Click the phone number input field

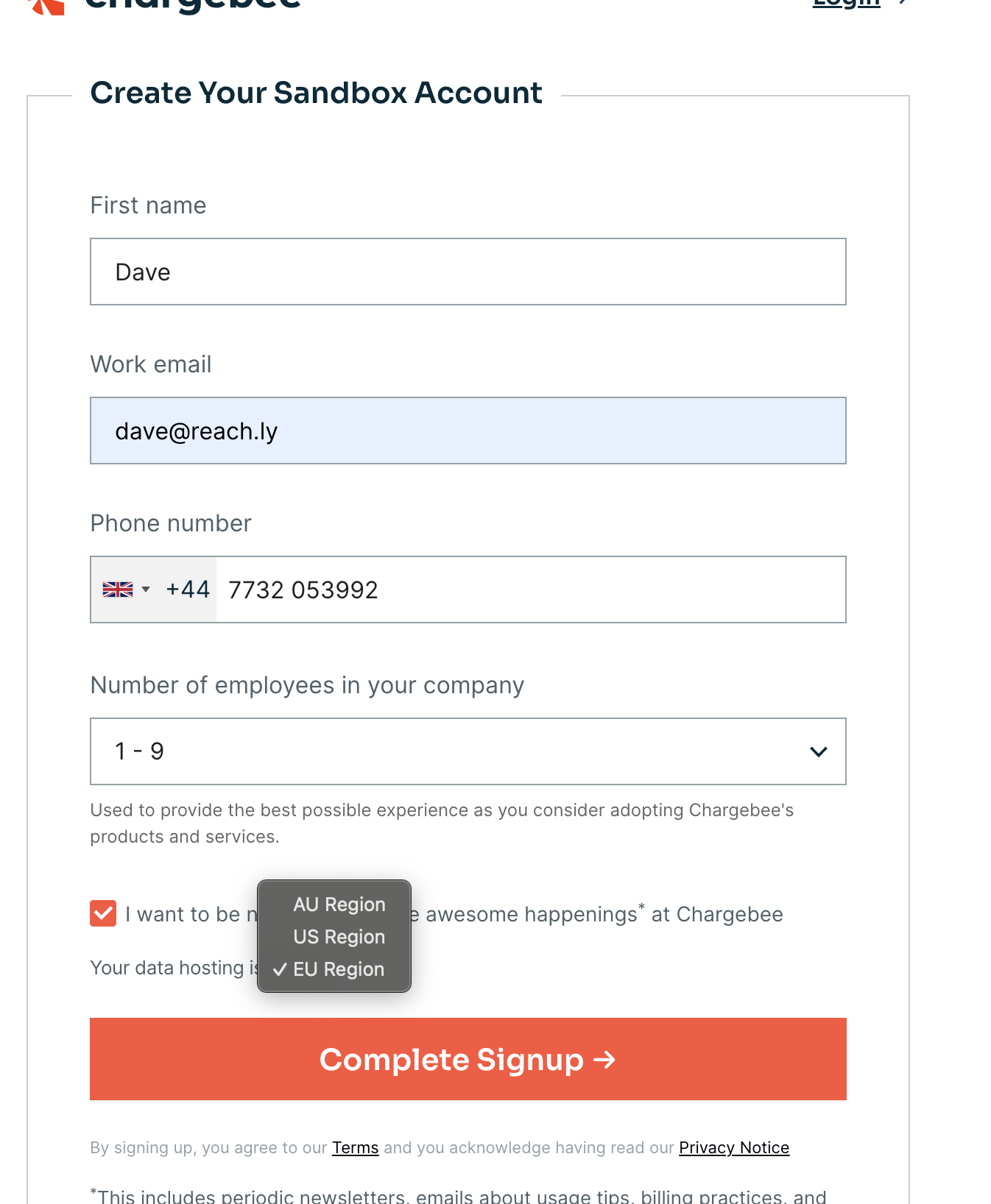tap(530, 589)
